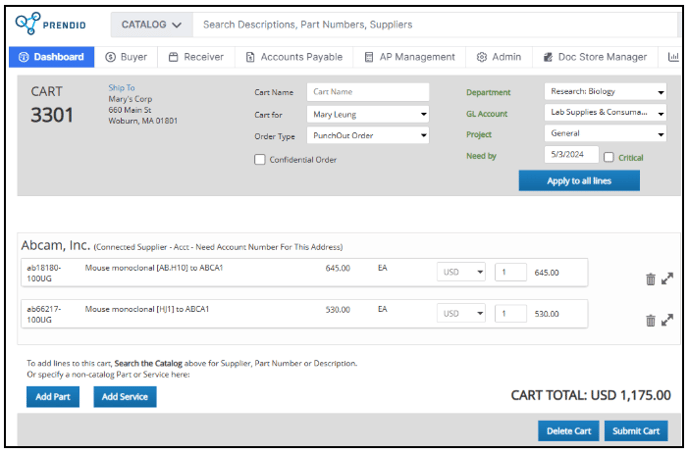Open the Cart for Mary Leung dropdown

point(367,114)
